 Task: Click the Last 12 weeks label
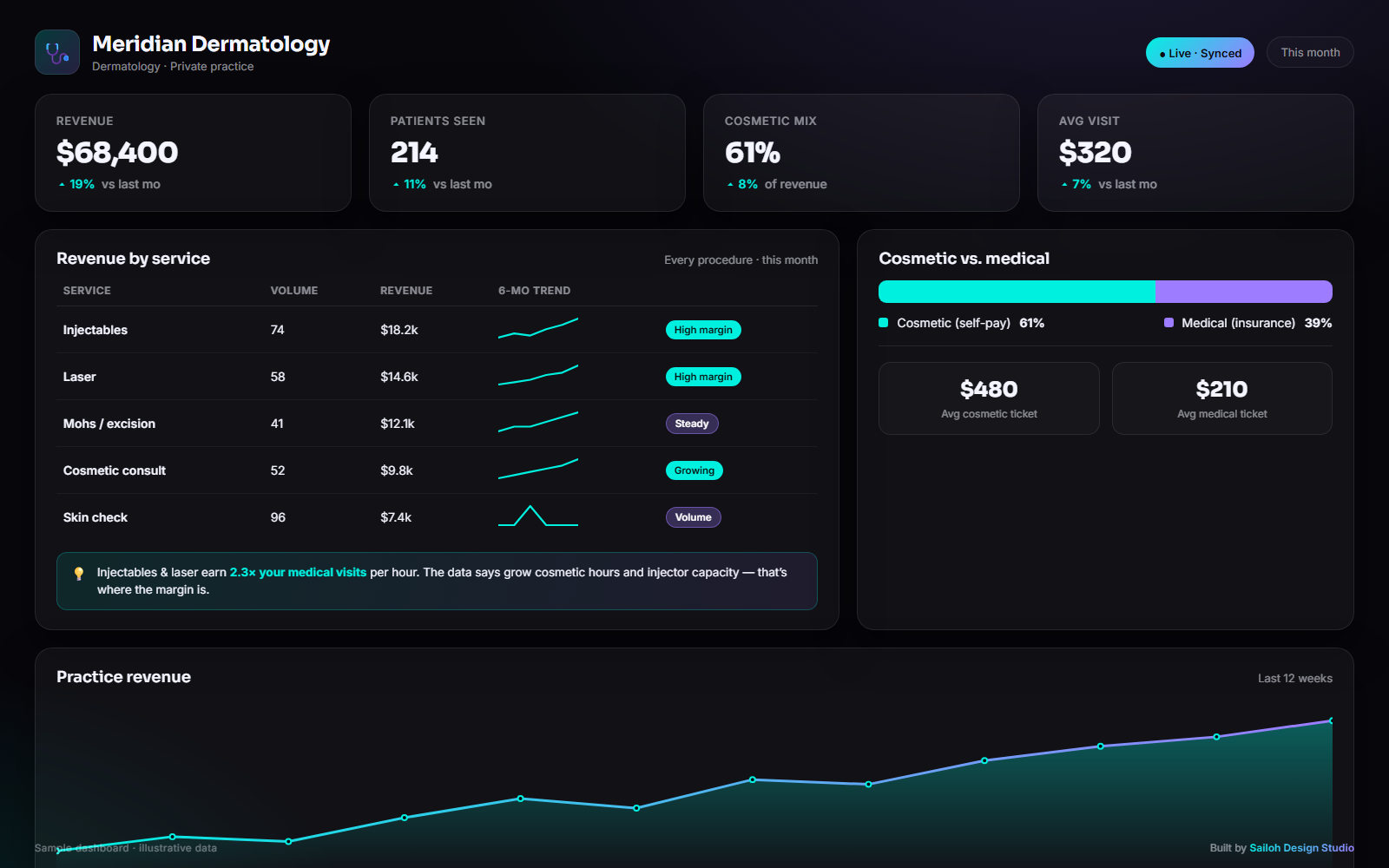pyautogui.click(x=1294, y=679)
